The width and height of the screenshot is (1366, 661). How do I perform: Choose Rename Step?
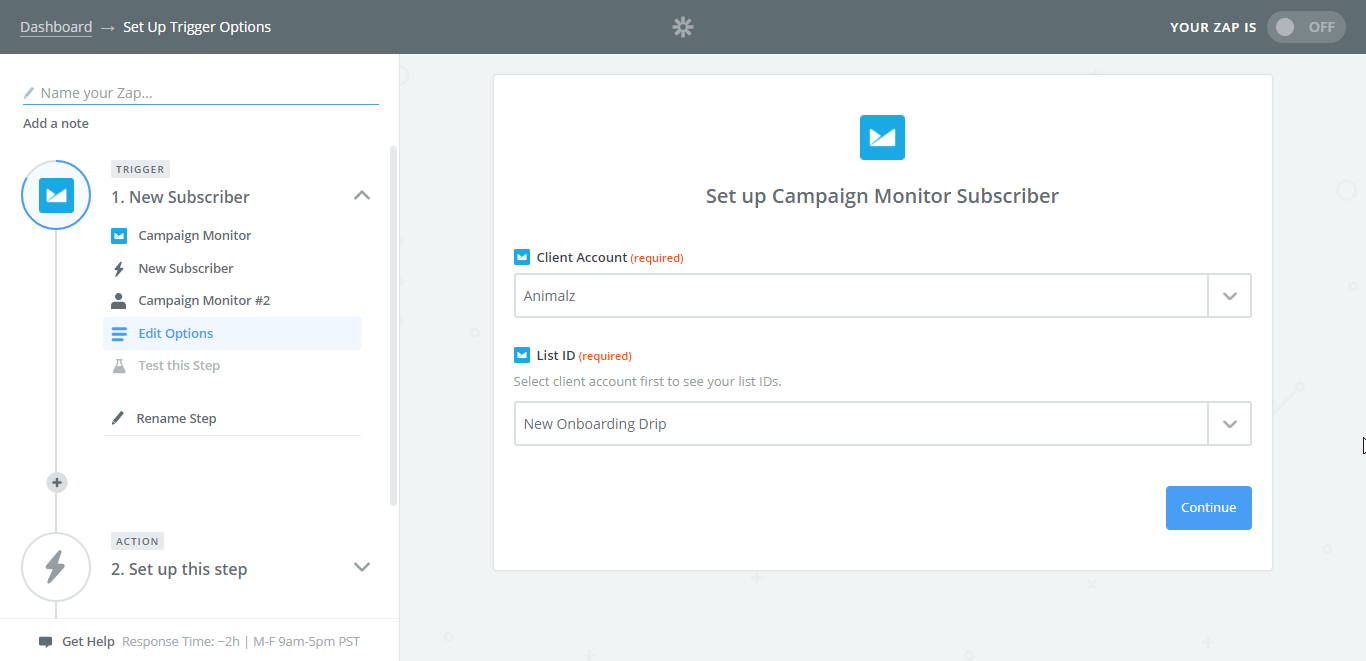tap(176, 418)
